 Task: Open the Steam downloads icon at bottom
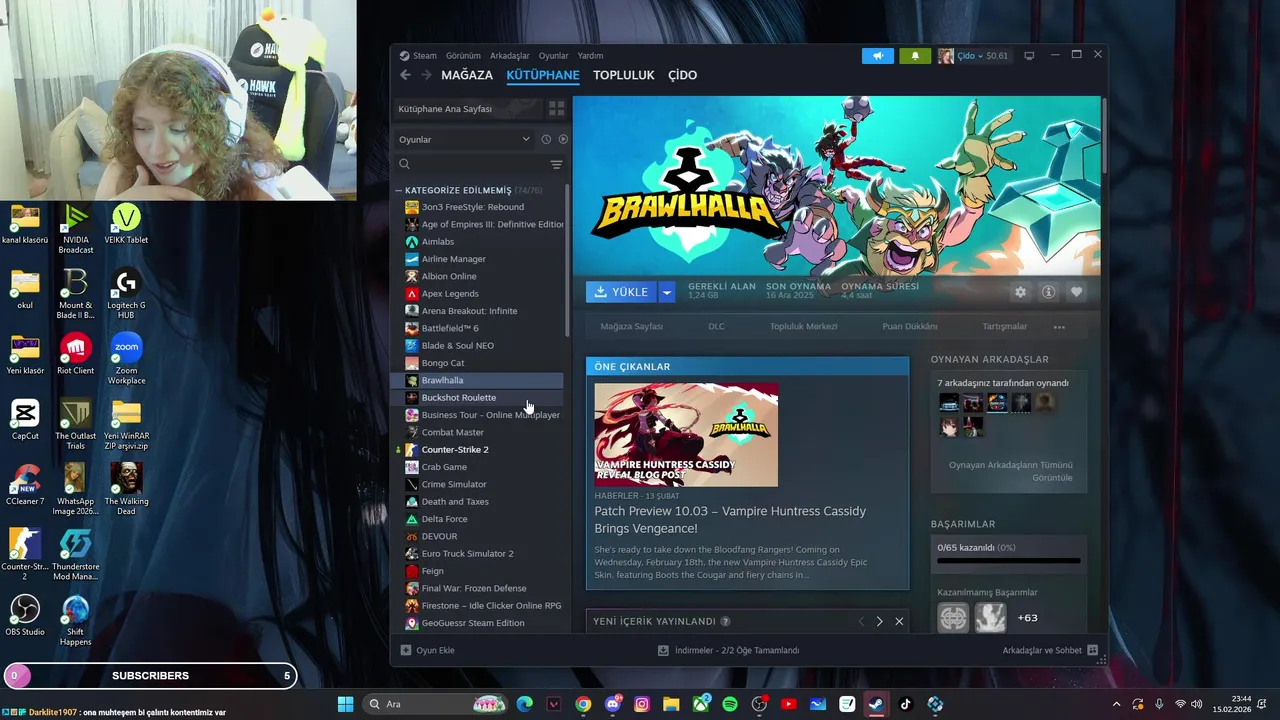[663, 650]
